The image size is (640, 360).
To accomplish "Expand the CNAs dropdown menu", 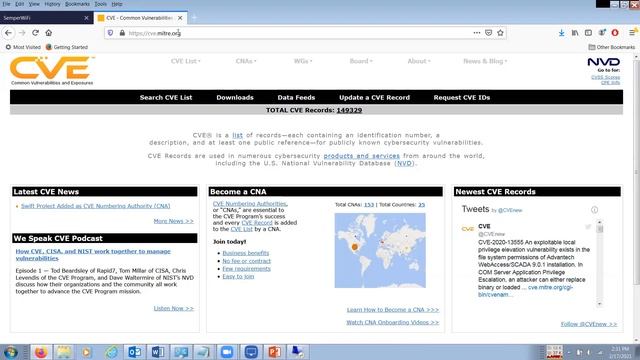I will click(246, 61).
